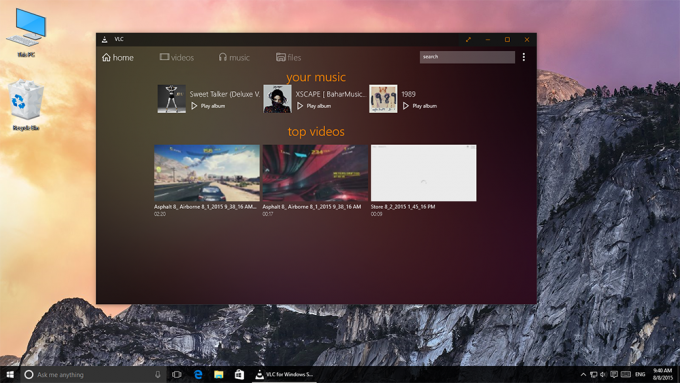The height and width of the screenshot is (383, 680).
Task: Open File Explorer from taskbar
Action: click(219, 374)
